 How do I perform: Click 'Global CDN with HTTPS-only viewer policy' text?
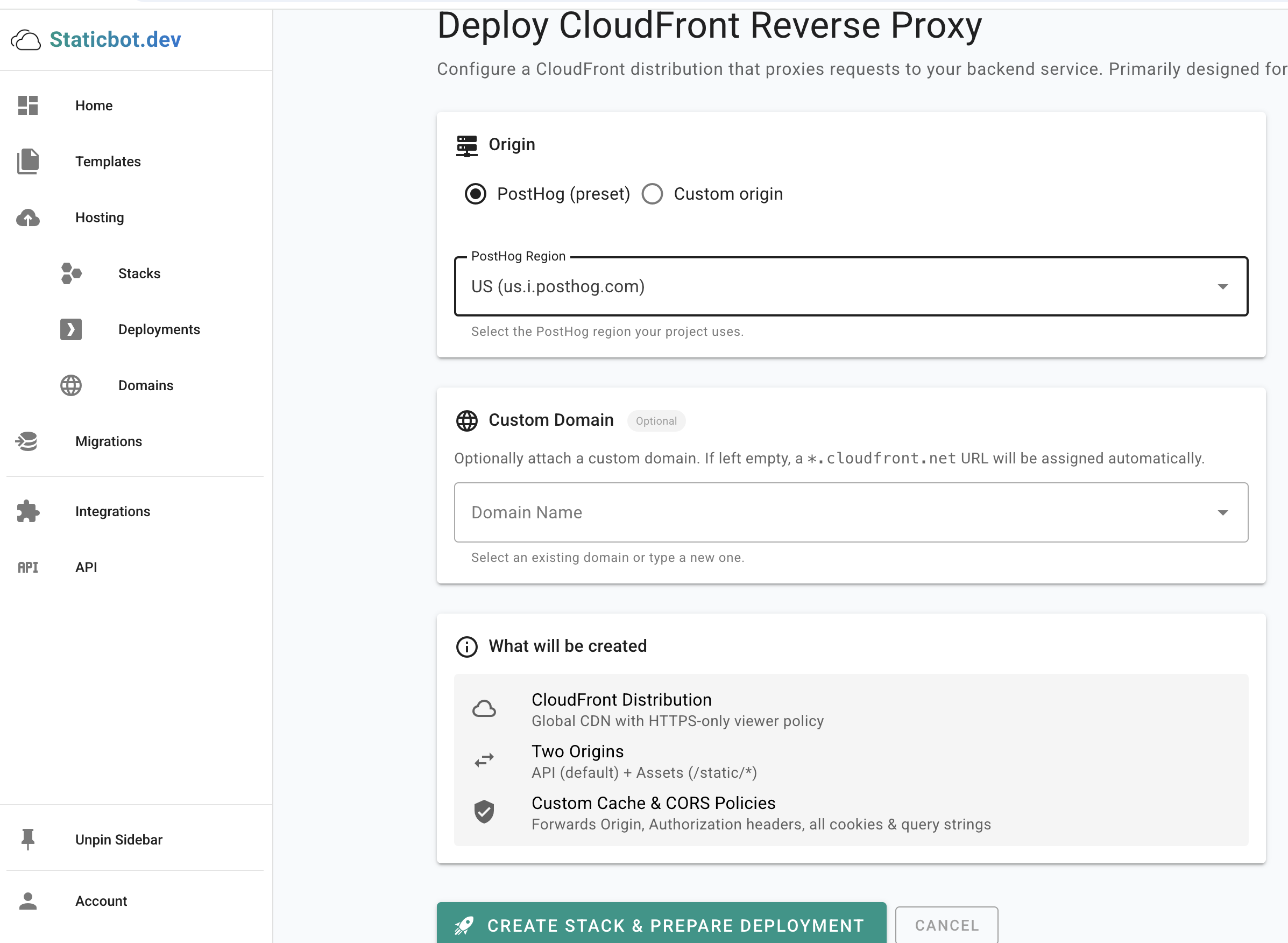[677, 721]
